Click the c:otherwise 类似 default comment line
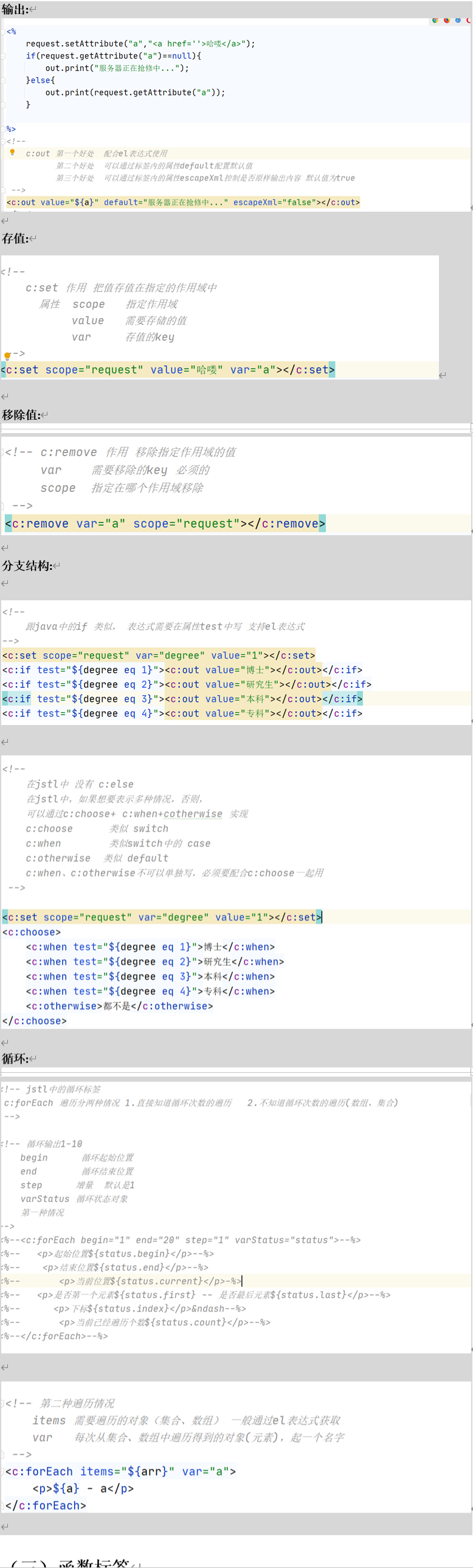 point(97,858)
